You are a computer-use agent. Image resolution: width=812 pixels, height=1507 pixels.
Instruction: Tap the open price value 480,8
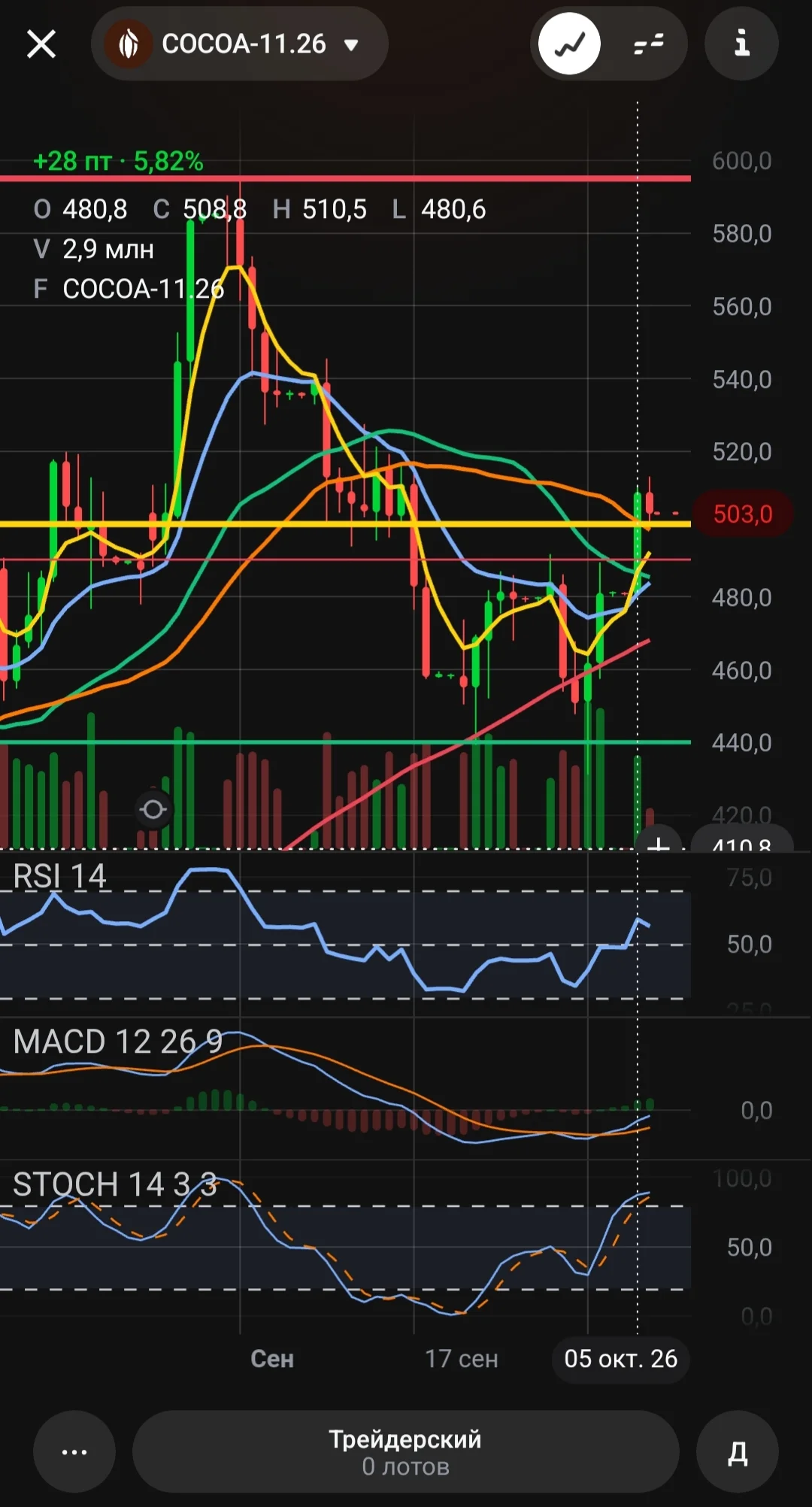tap(95, 209)
